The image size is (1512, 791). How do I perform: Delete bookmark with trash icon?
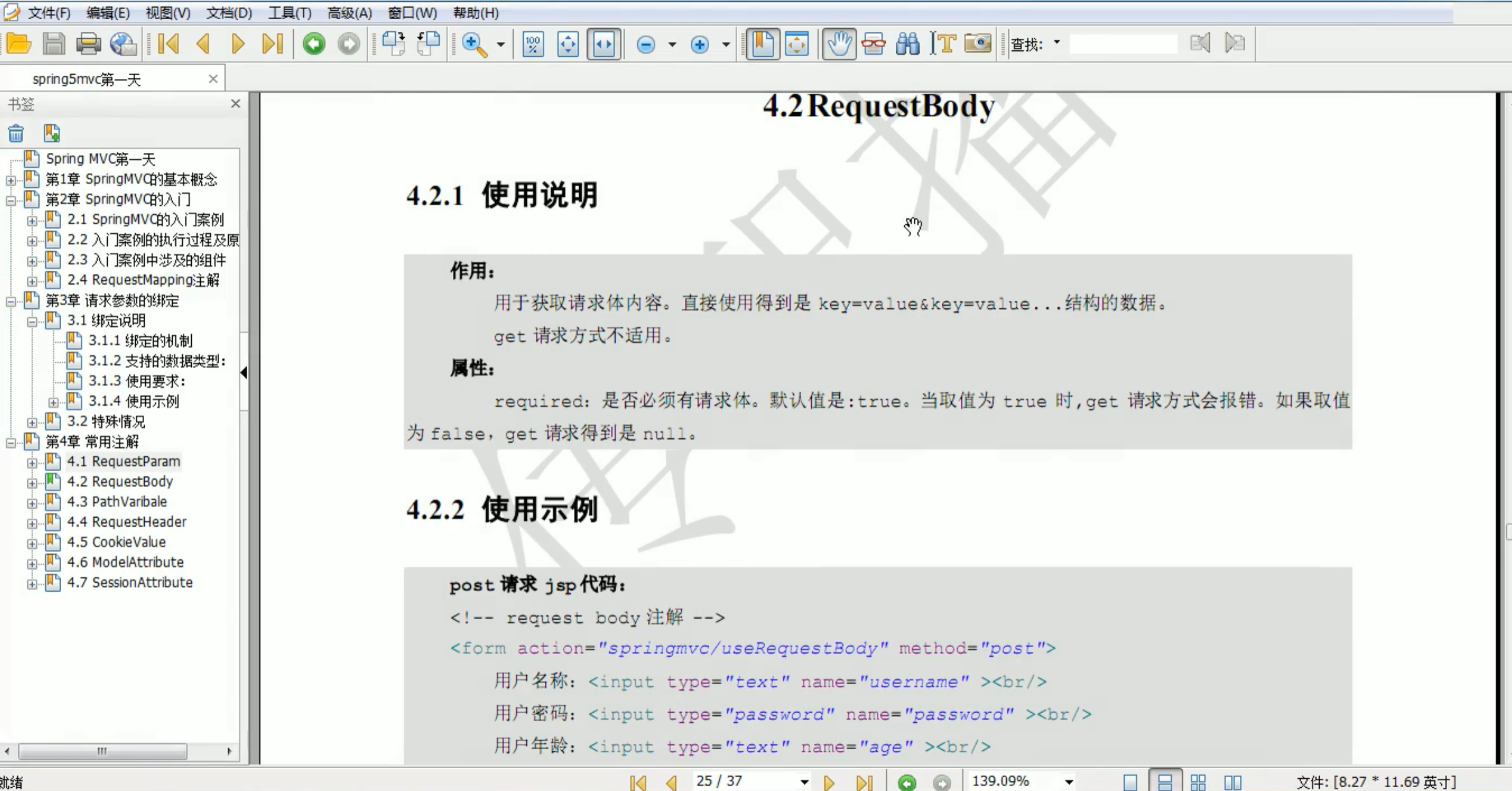point(16,133)
